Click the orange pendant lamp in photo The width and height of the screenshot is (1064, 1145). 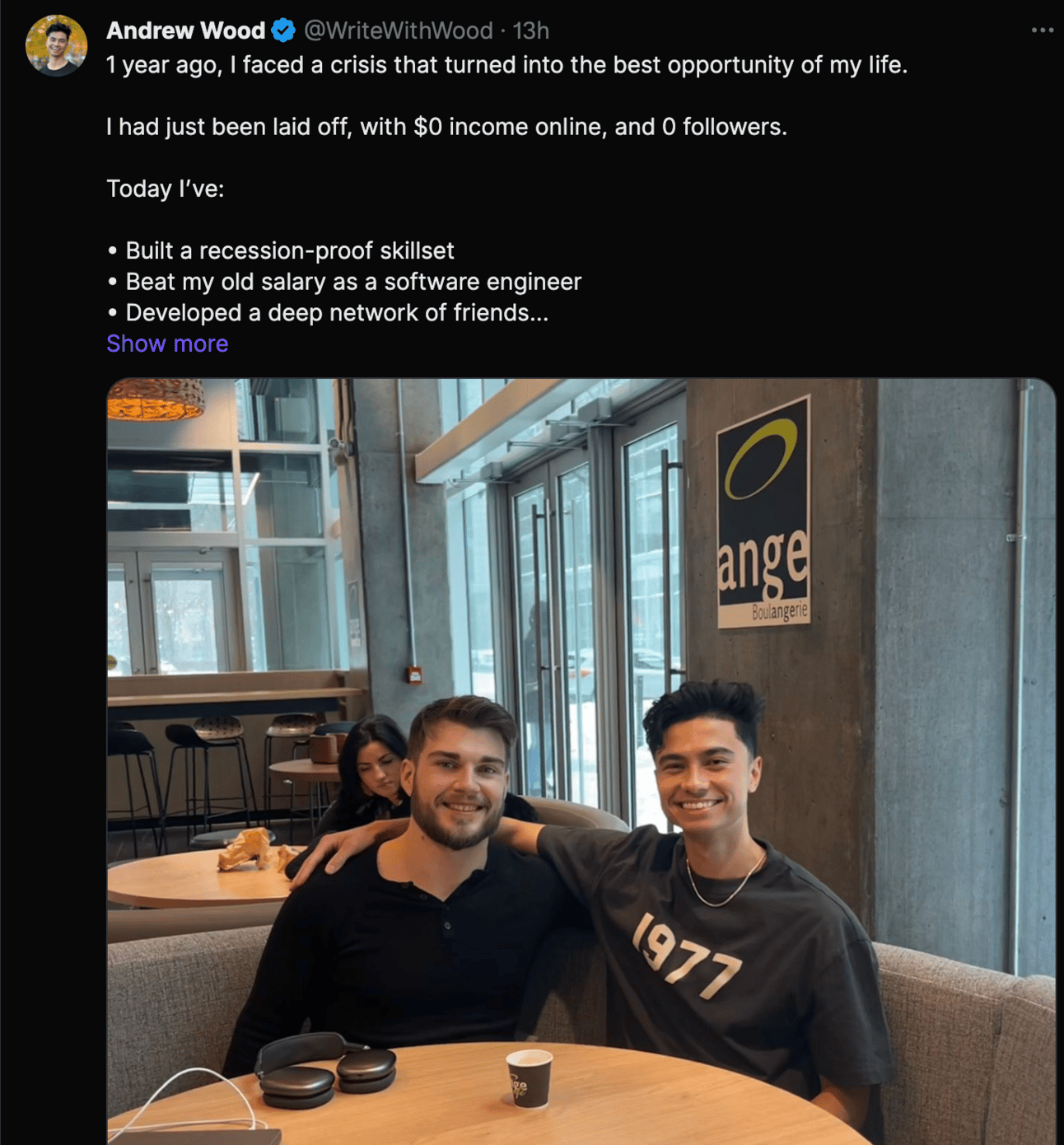coord(156,398)
